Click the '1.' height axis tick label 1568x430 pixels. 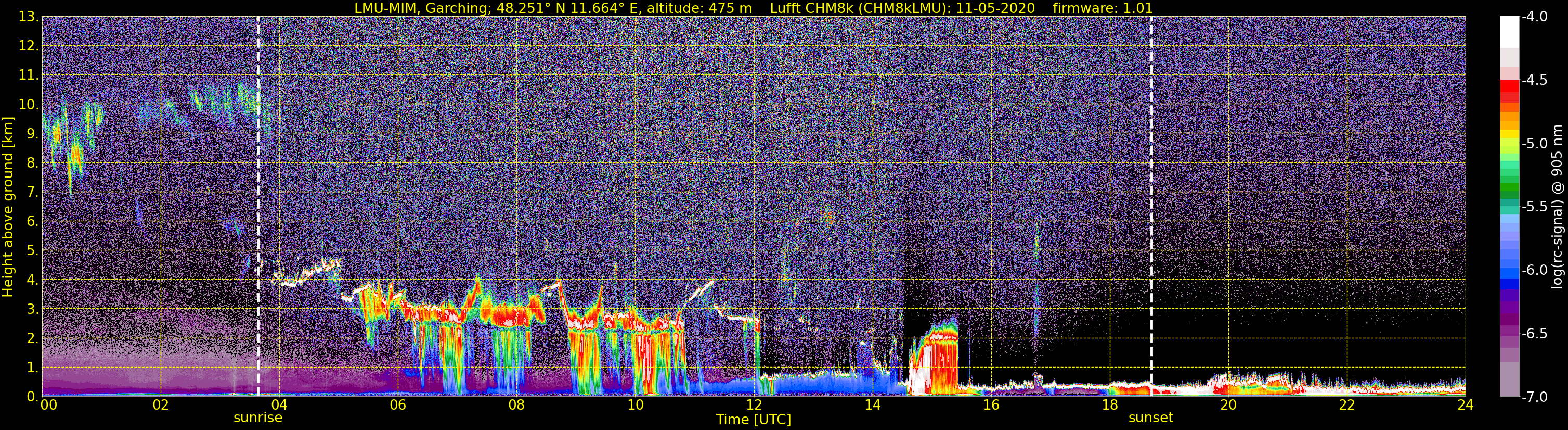[x=33, y=367]
